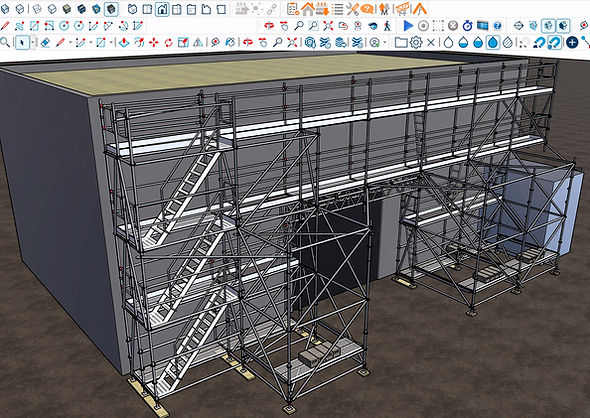The image size is (590, 418).
Task: Open the dropdown beside the Rectangle tool
Action: (111, 43)
